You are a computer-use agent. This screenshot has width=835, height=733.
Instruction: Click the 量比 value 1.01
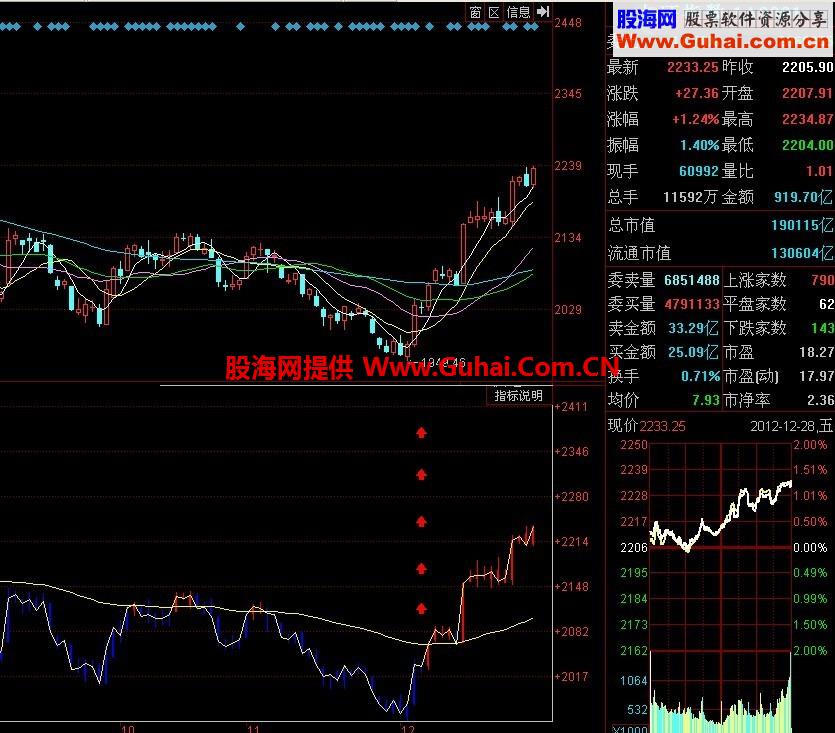[819, 171]
